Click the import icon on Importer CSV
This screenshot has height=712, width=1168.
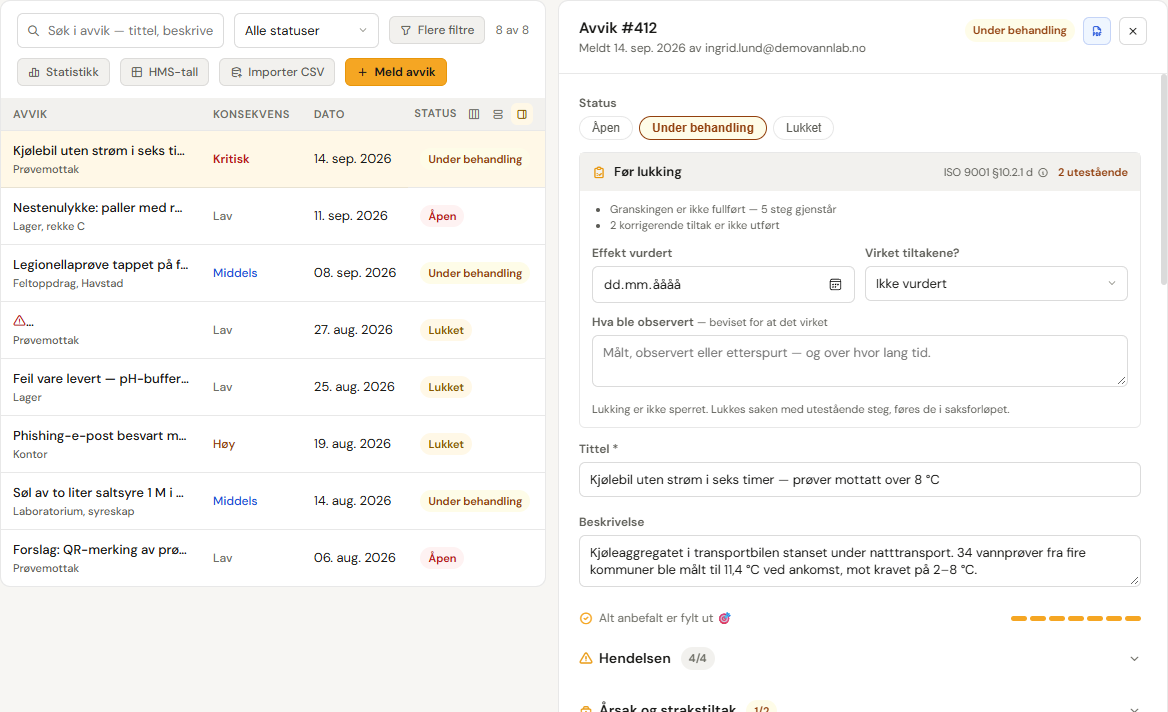pos(237,72)
